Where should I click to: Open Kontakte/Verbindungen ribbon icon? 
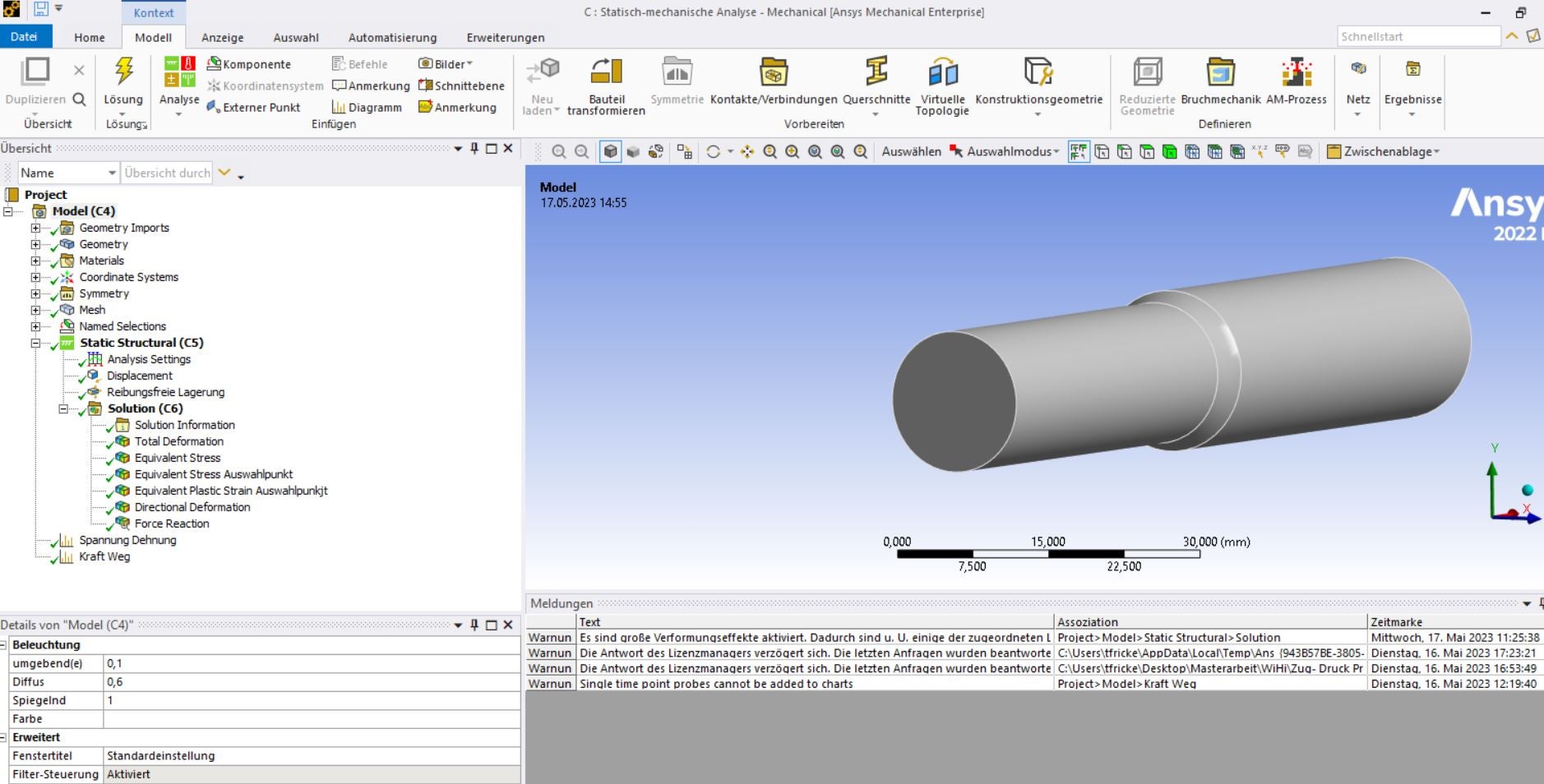click(x=774, y=71)
